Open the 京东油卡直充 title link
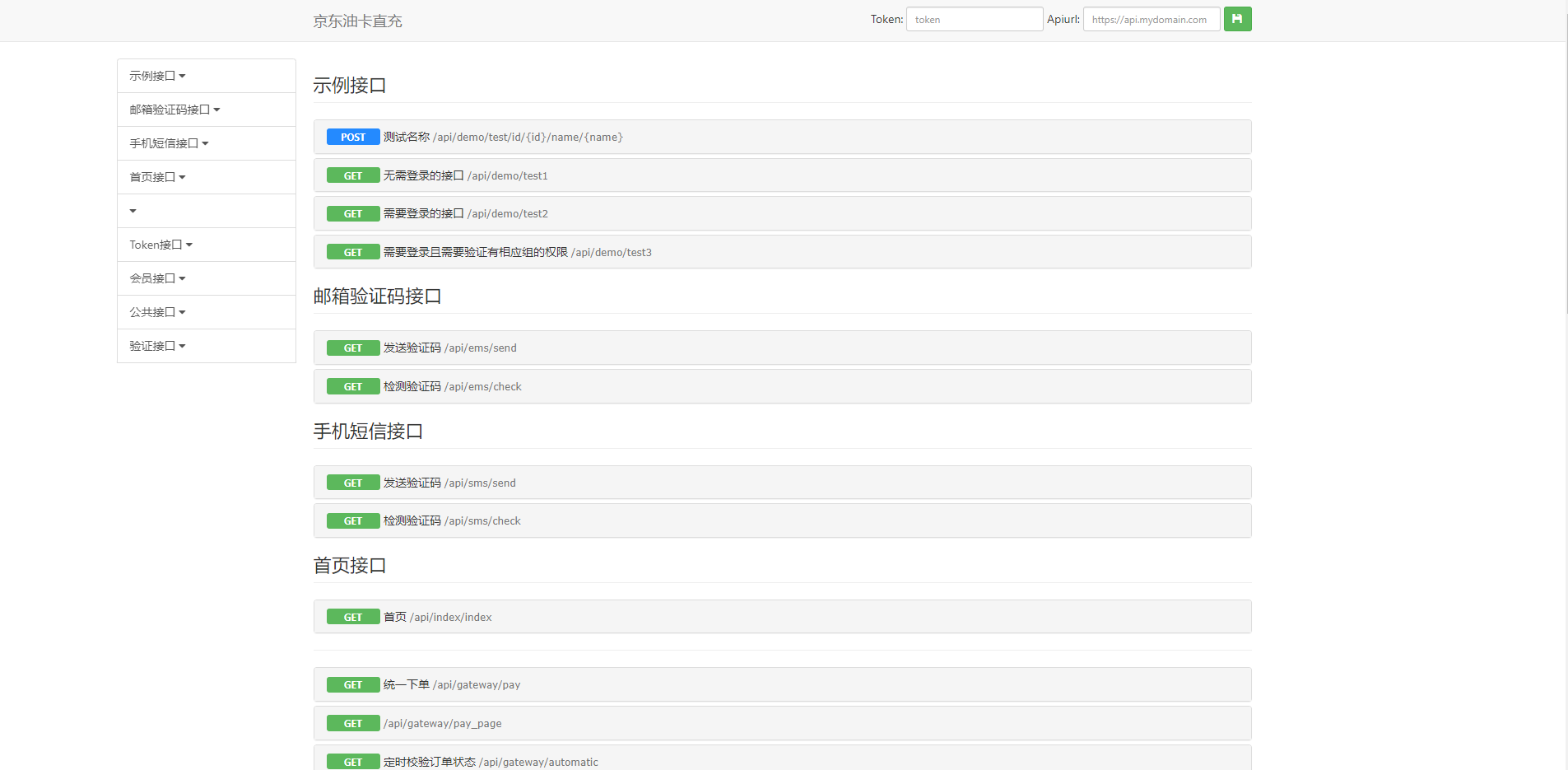1568x770 pixels. [x=357, y=21]
